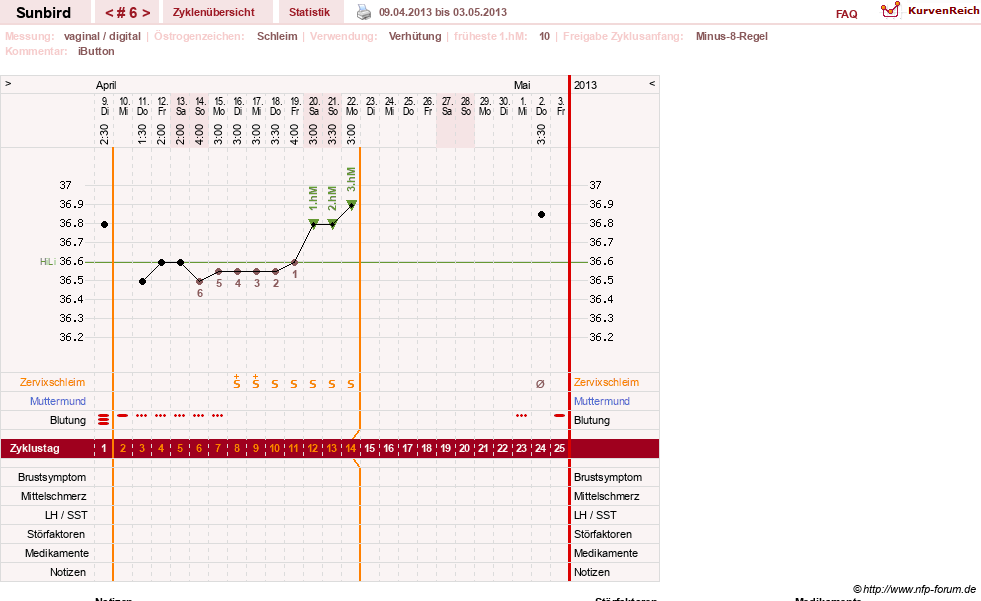Click the vaginal / digital measurement value
The height and width of the screenshot is (601, 981).
[x=102, y=36]
